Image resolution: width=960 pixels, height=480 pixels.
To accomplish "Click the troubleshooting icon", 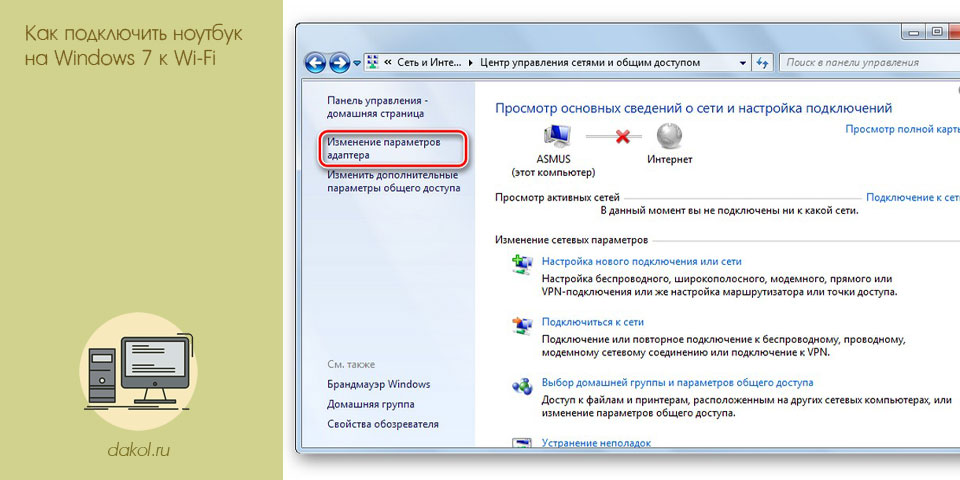I will (522, 443).
